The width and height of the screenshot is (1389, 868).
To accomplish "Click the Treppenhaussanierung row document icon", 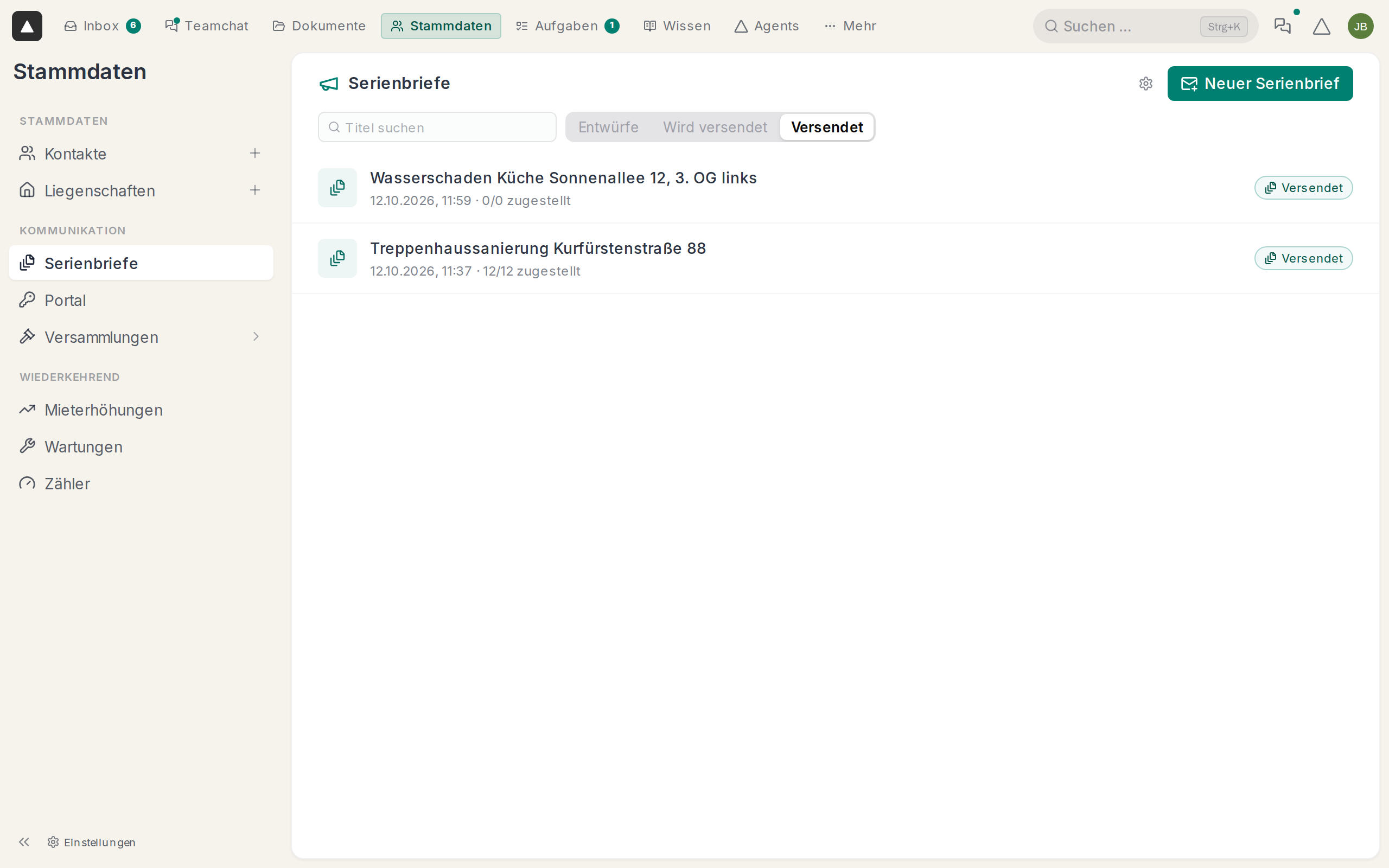I will click(337, 258).
